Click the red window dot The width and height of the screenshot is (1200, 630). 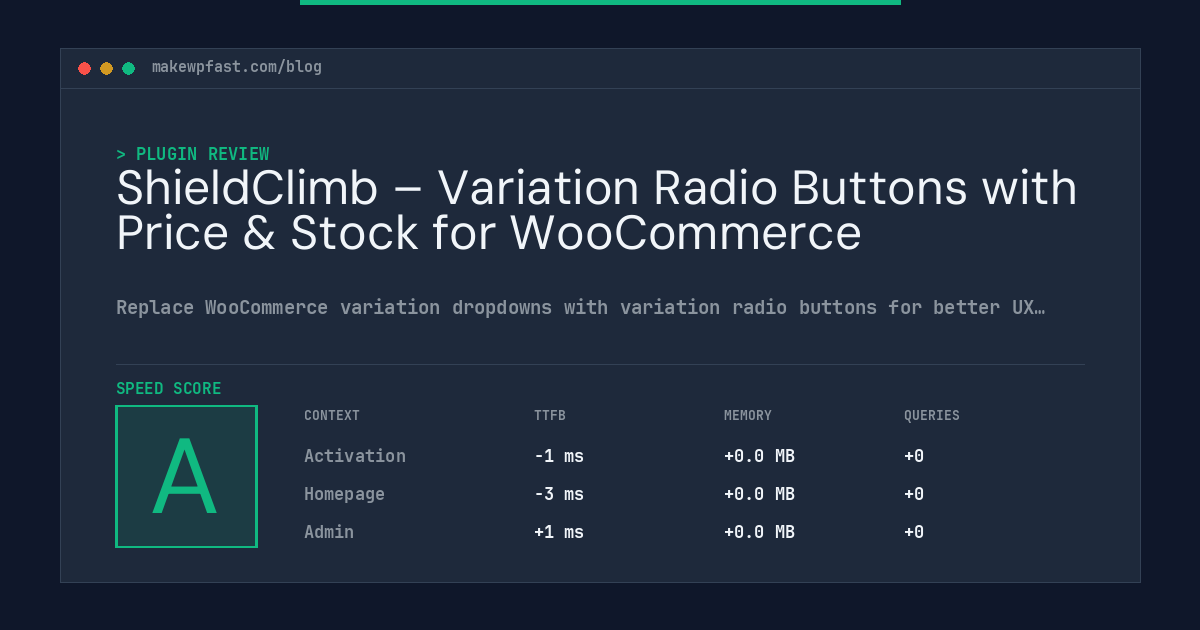pyautogui.click(x=84, y=68)
